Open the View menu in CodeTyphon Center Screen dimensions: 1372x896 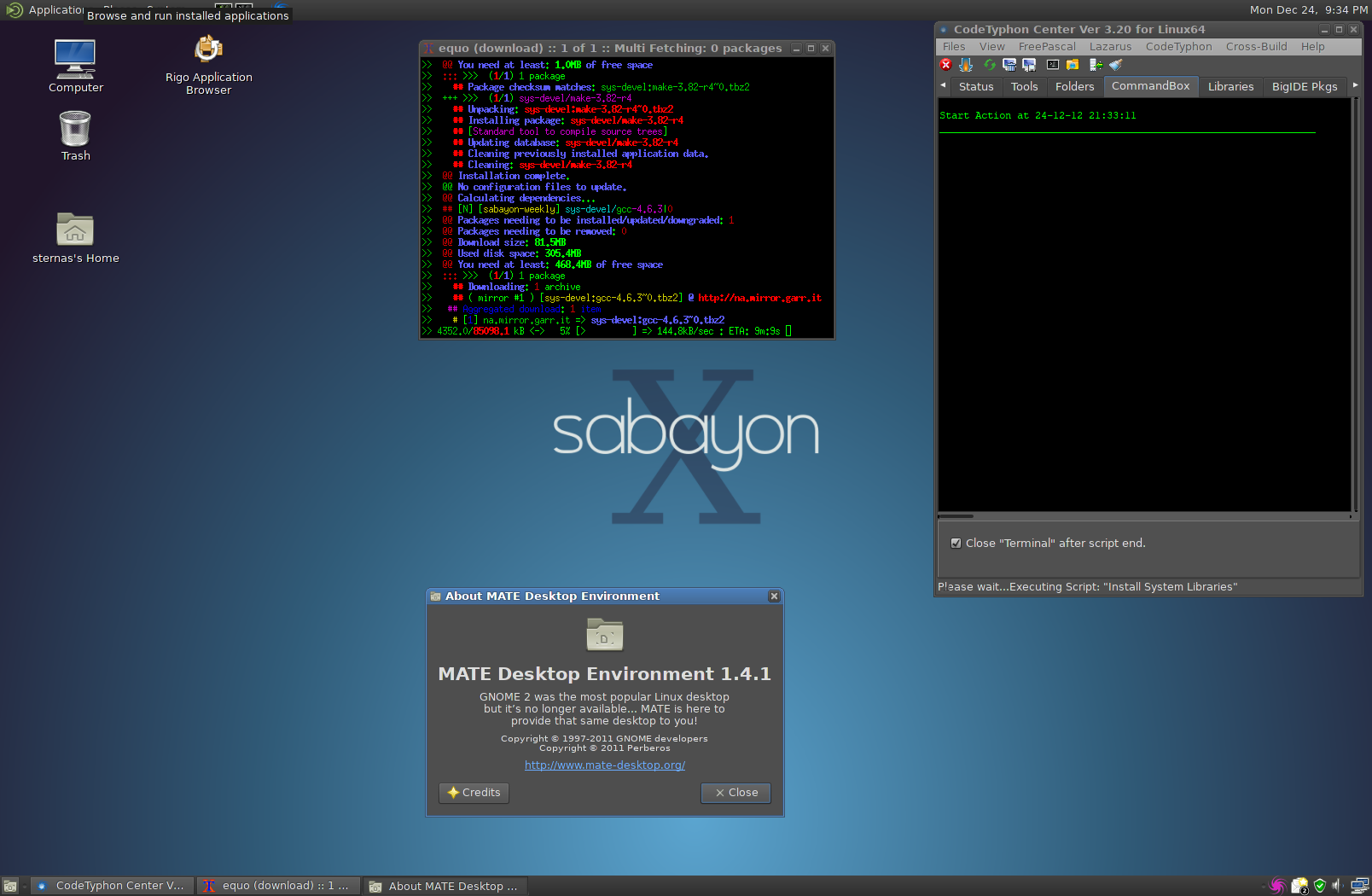point(991,47)
